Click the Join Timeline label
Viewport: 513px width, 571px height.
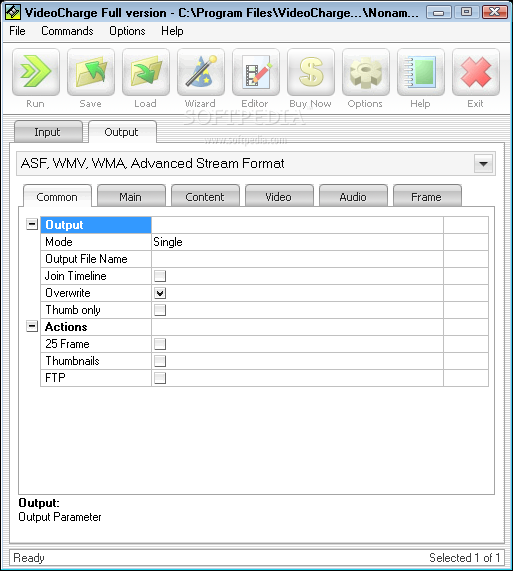[76, 276]
